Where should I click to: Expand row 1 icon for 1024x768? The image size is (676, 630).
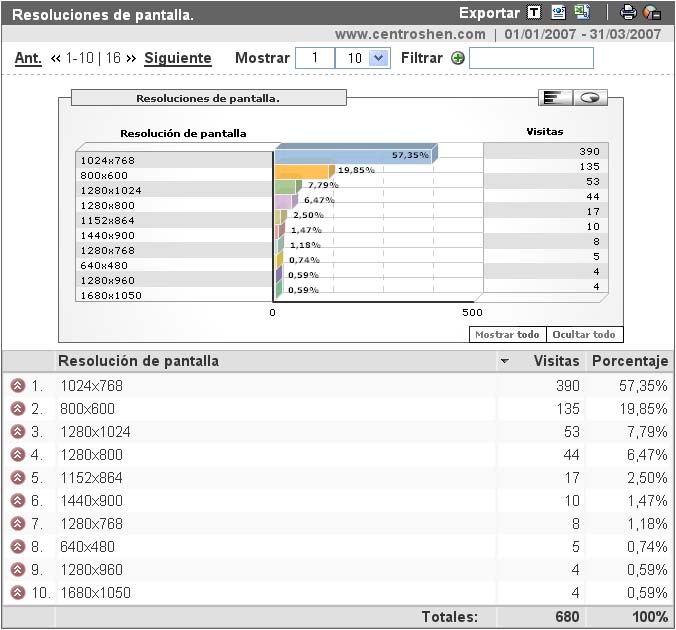(17, 385)
